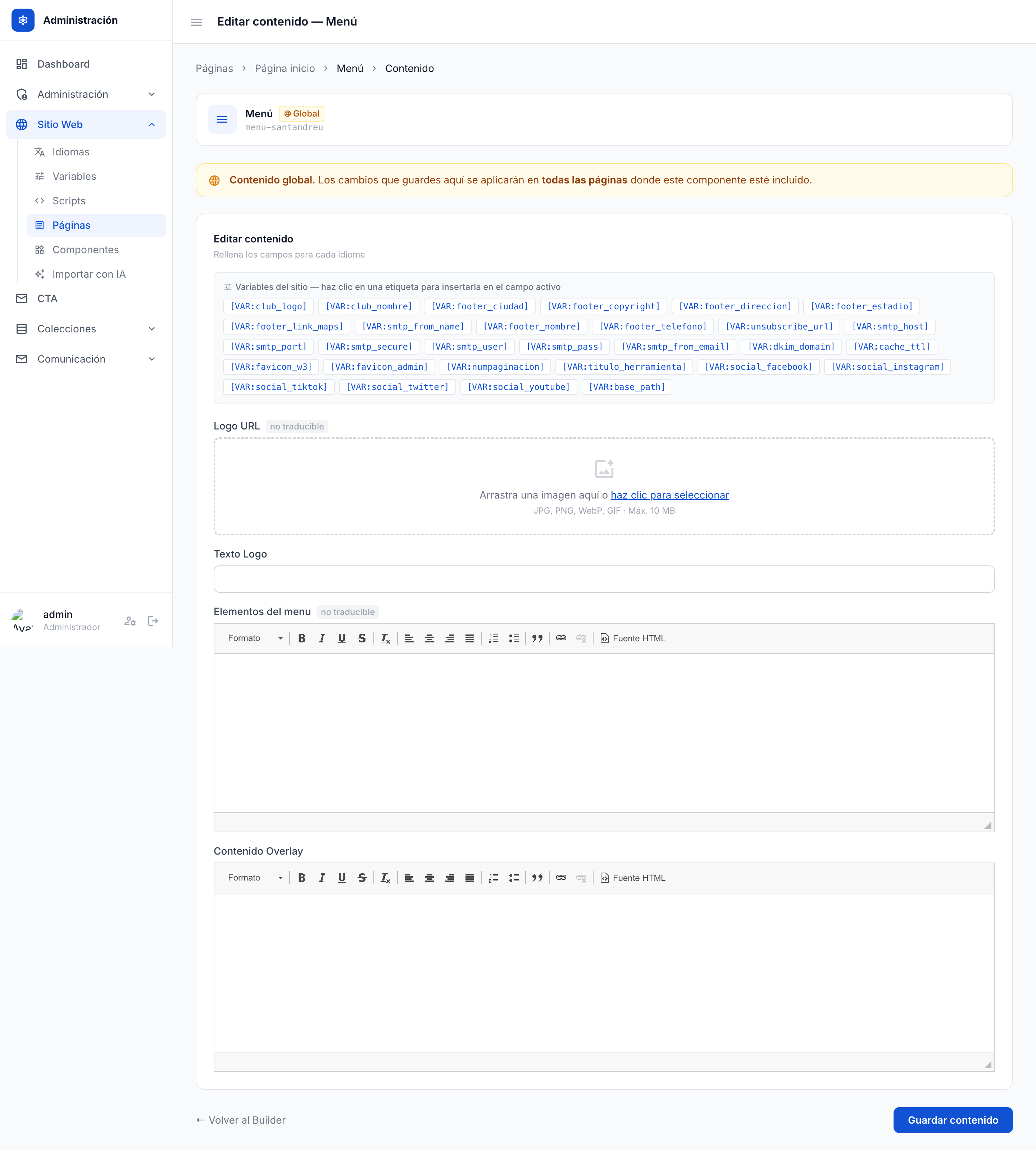Justify text in the Contenido Overlay editor
Screen dimensions: 1036x1151
pos(469,878)
